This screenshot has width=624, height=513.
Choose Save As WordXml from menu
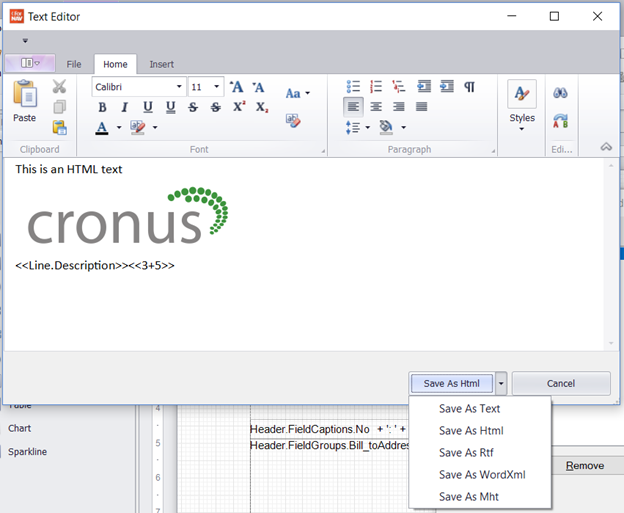[480, 475]
